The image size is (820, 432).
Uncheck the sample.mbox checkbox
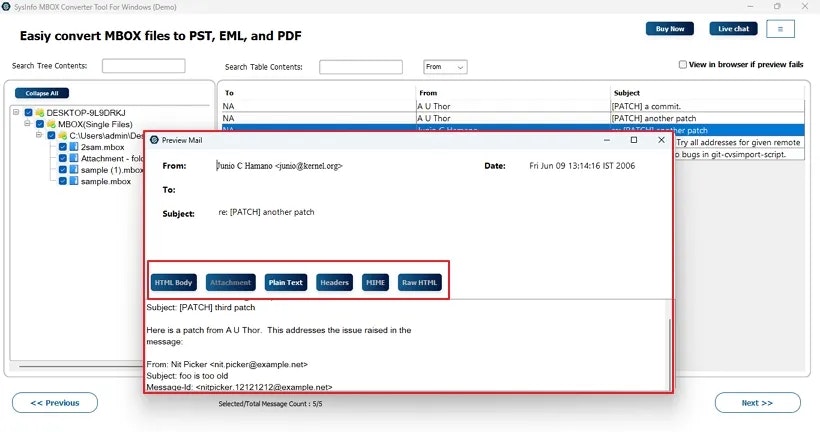(x=63, y=181)
